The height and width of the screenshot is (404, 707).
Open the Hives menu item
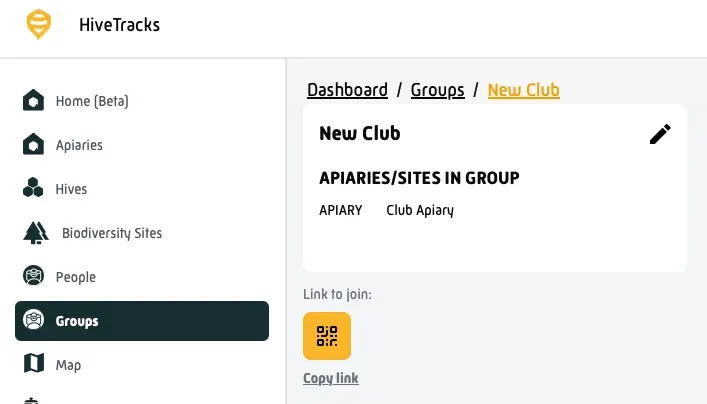click(71, 189)
